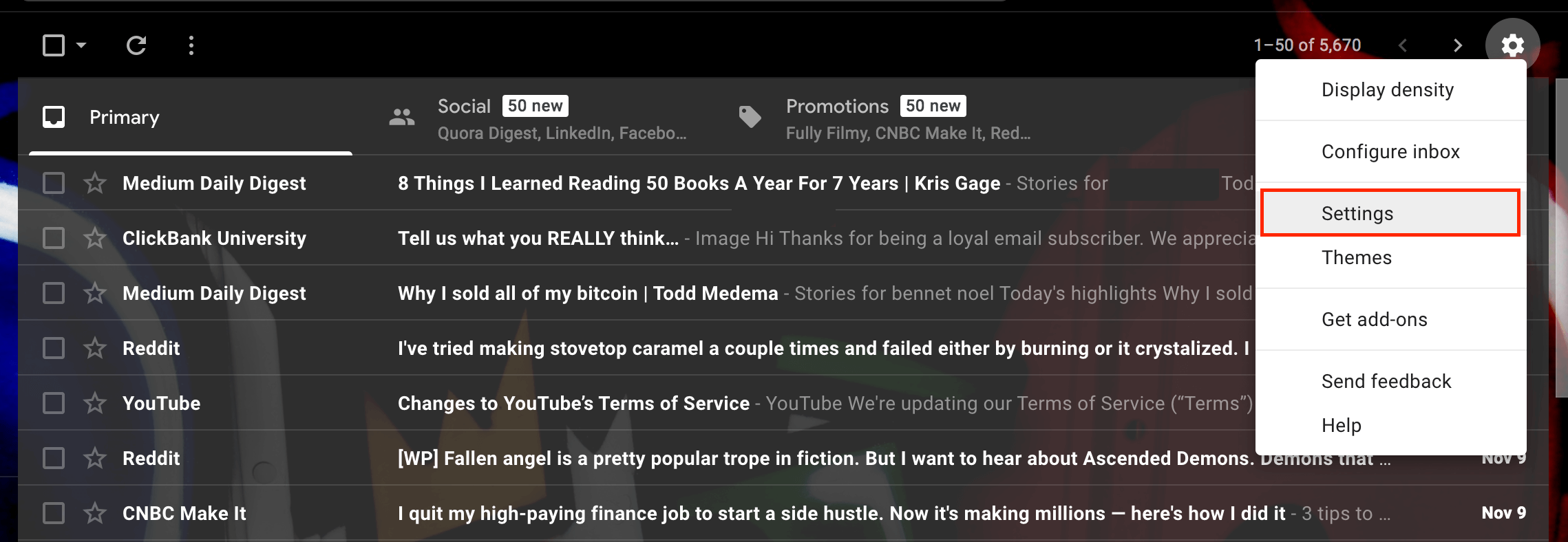Tick the checkbox for the first Medium Daily Digest email

pyautogui.click(x=54, y=184)
